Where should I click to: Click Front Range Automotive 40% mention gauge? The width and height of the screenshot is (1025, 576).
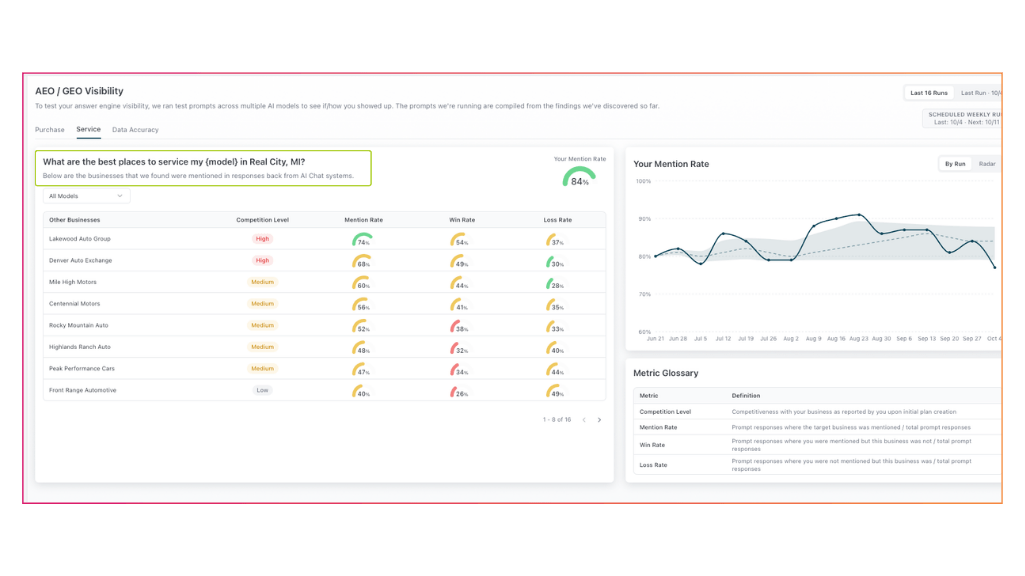click(362, 390)
